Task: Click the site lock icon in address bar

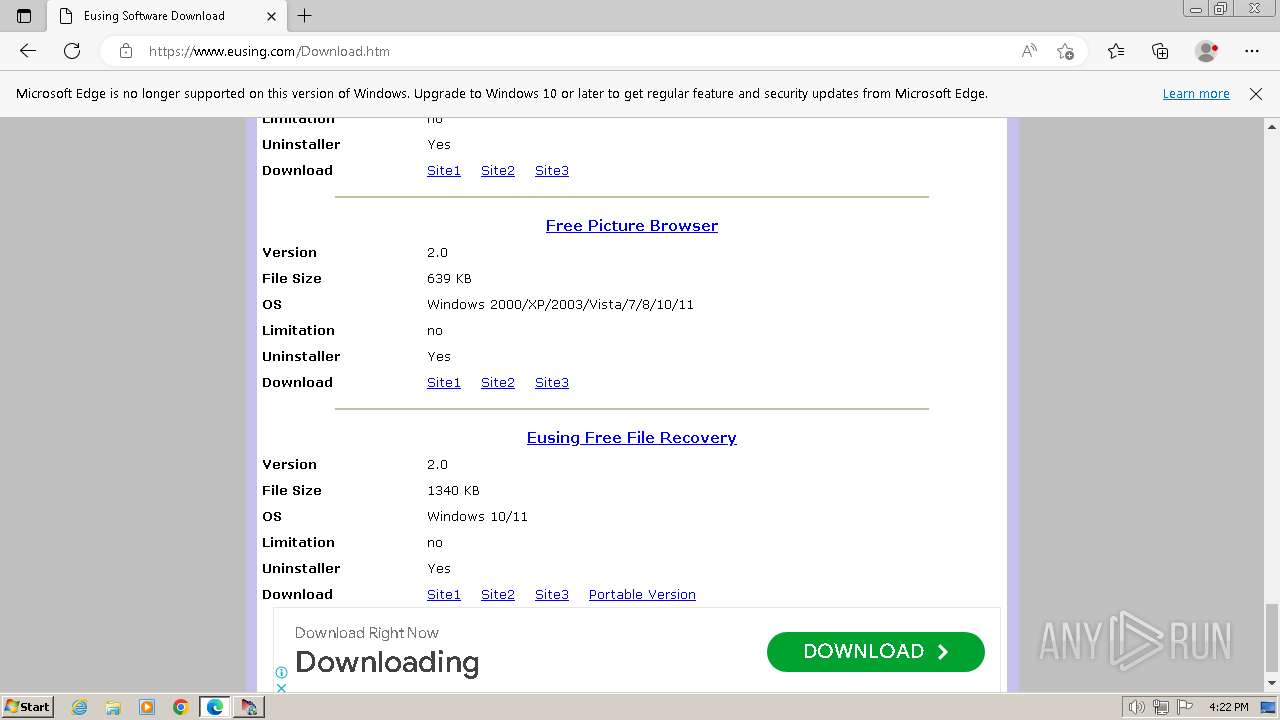Action: coord(126,51)
